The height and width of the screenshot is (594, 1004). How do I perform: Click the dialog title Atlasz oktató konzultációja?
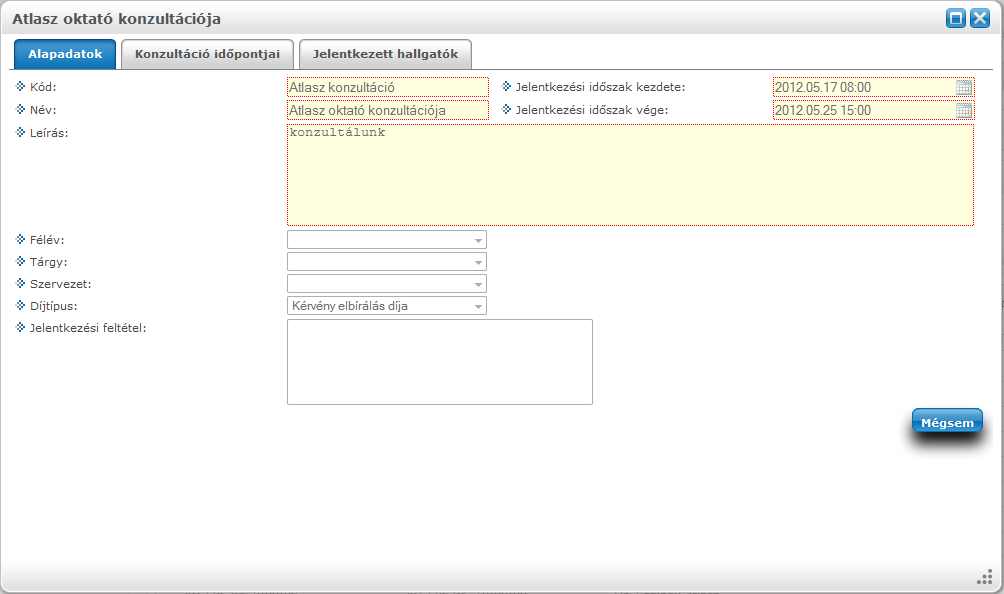coord(117,19)
